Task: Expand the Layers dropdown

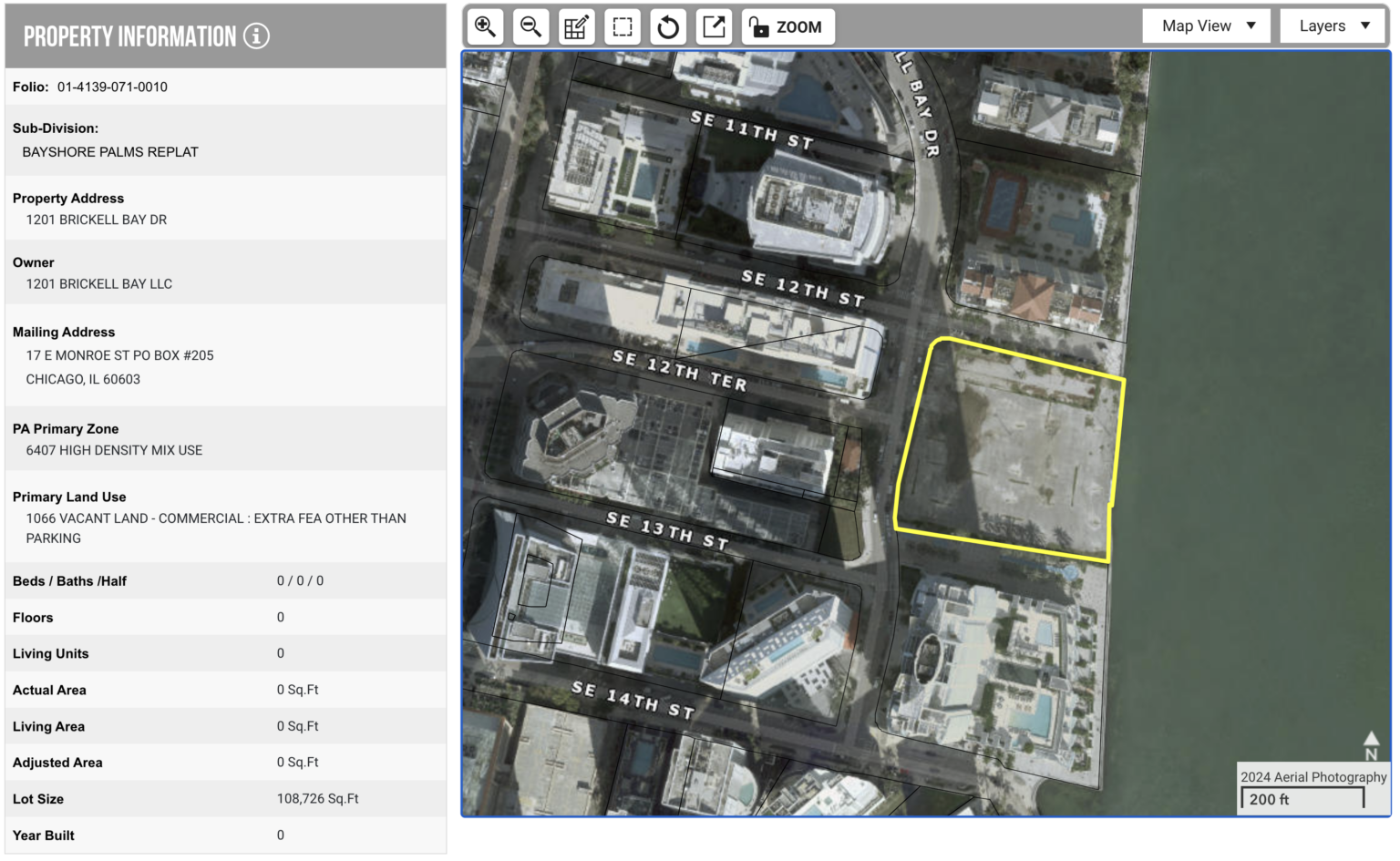Action: click(x=1333, y=26)
